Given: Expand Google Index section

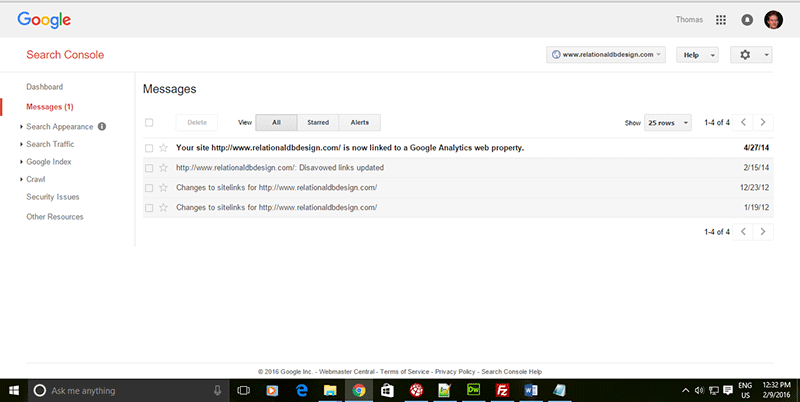Looking at the screenshot, I should point(49,162).
